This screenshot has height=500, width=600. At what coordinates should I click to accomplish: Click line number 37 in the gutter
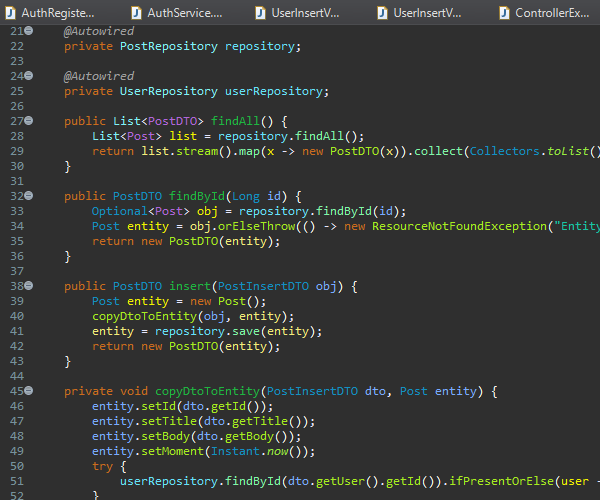17,271
